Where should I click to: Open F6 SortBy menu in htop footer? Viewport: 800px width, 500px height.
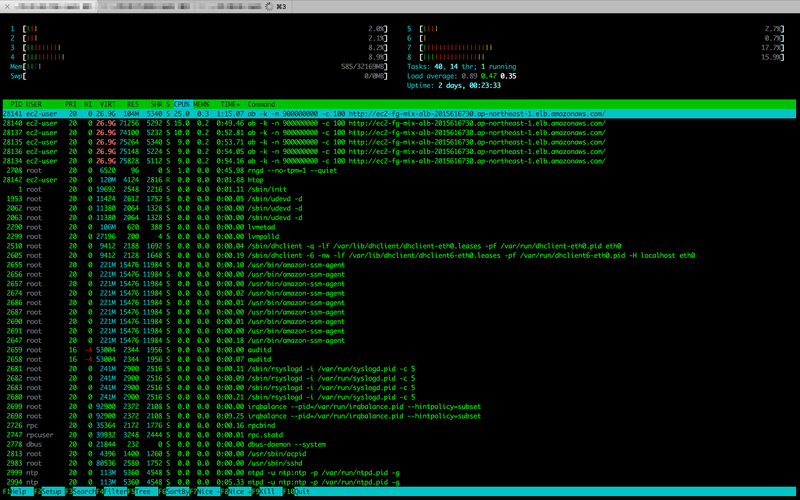(174, 492)
